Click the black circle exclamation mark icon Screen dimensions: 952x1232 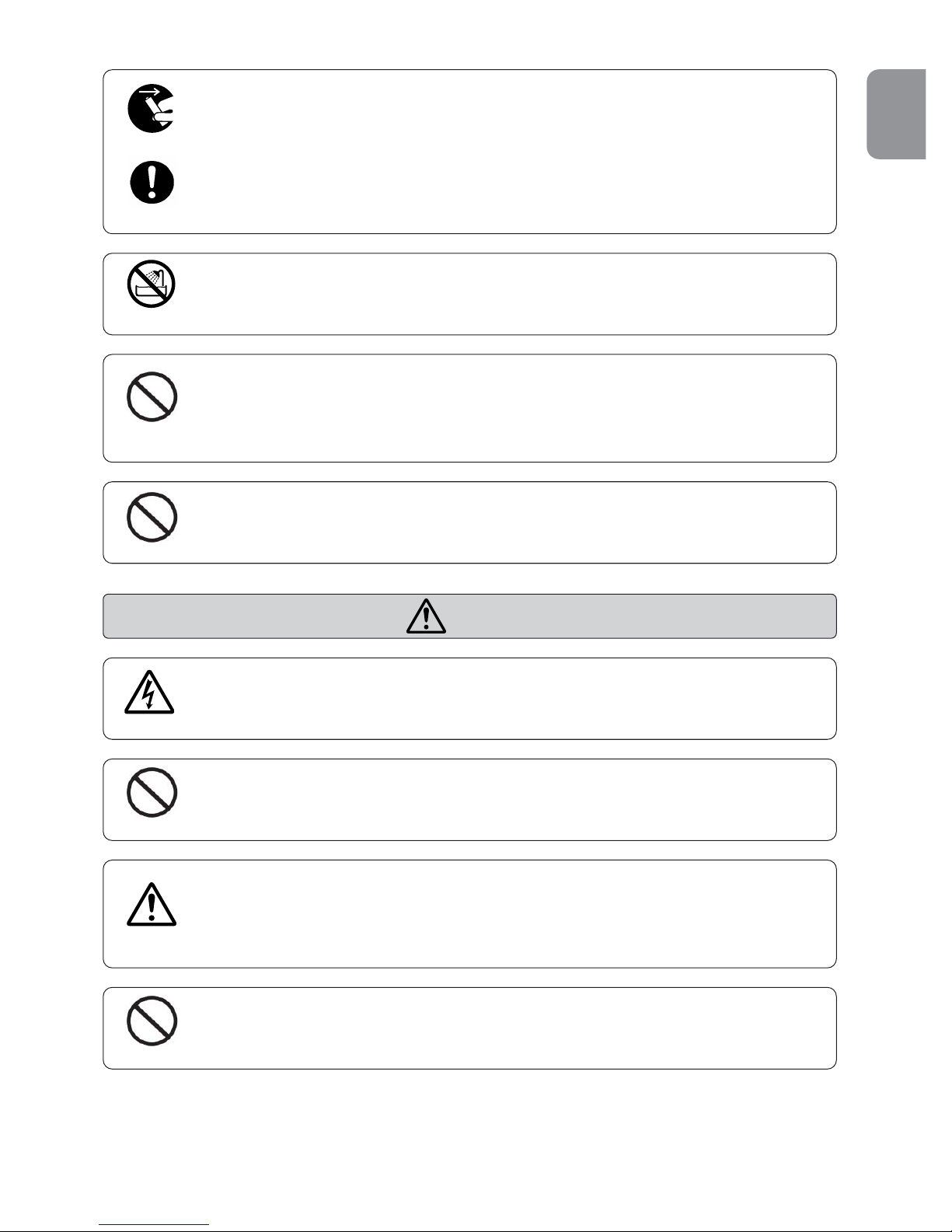152,183
